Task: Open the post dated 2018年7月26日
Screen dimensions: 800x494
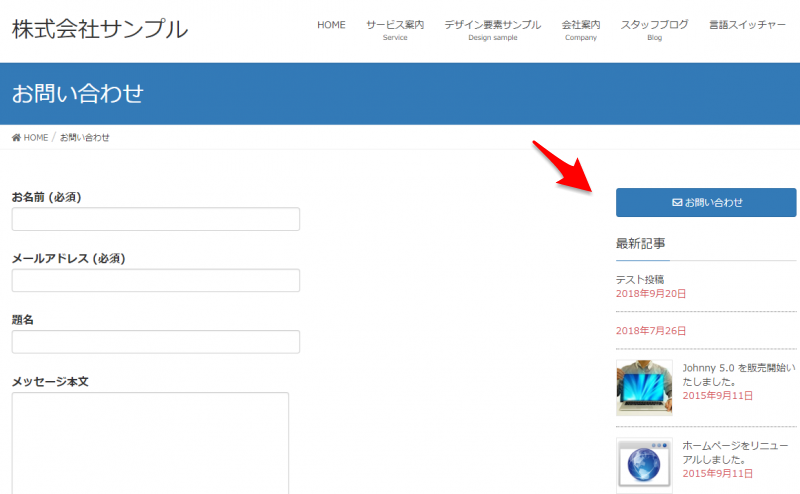Action: click(651, 331)
